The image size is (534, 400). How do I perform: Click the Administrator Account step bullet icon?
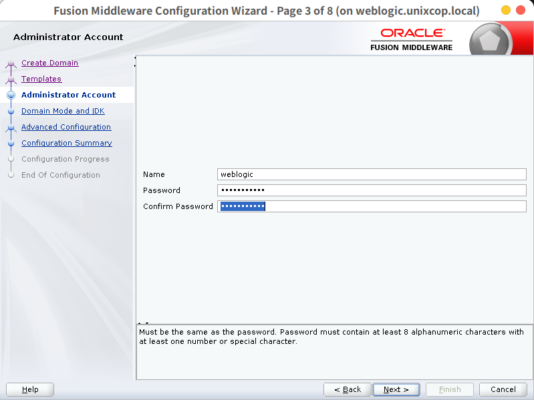pyautogui.click(x=11, y=95)
